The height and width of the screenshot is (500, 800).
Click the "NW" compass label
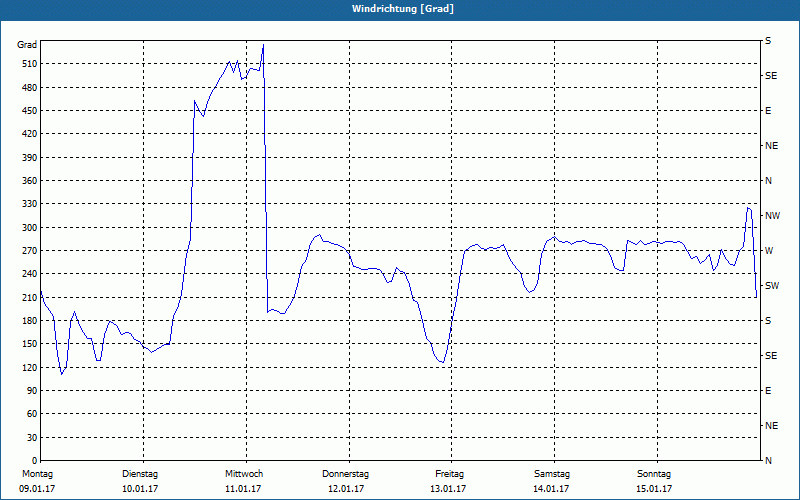(772, 216)
